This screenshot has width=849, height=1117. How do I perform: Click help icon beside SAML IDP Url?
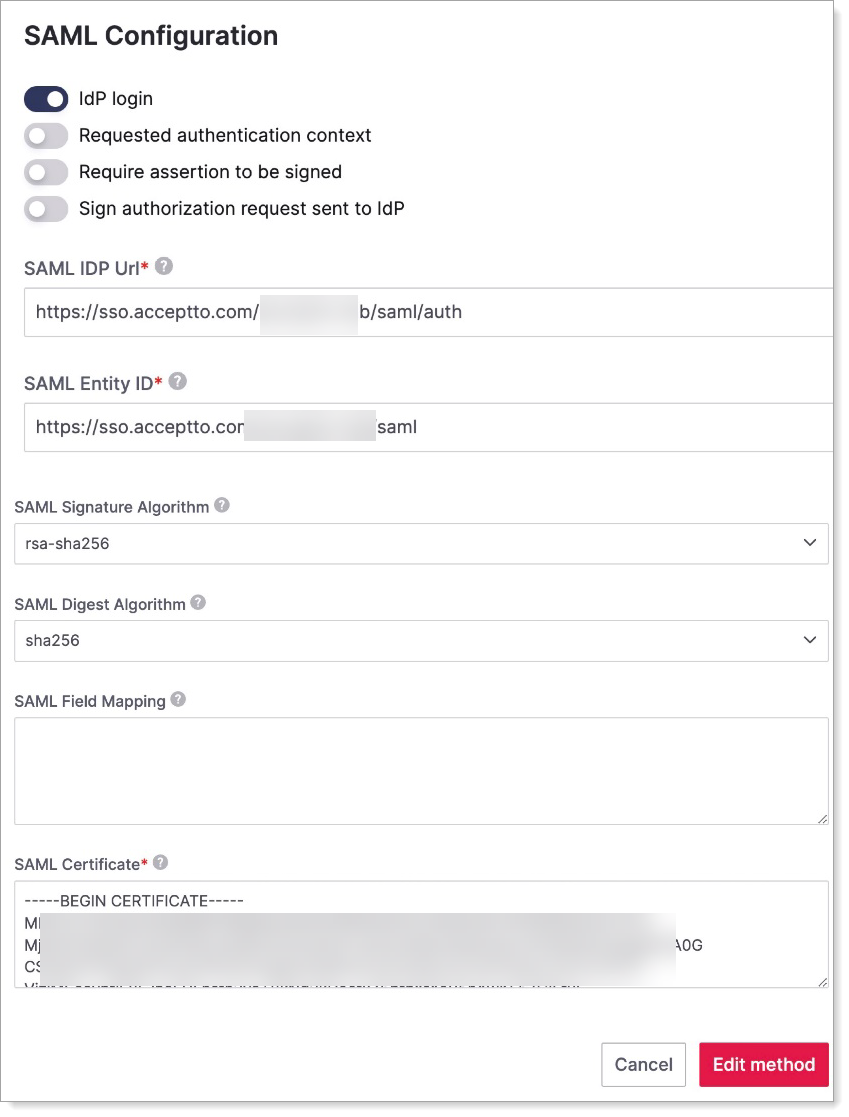[x=164, y=267]
